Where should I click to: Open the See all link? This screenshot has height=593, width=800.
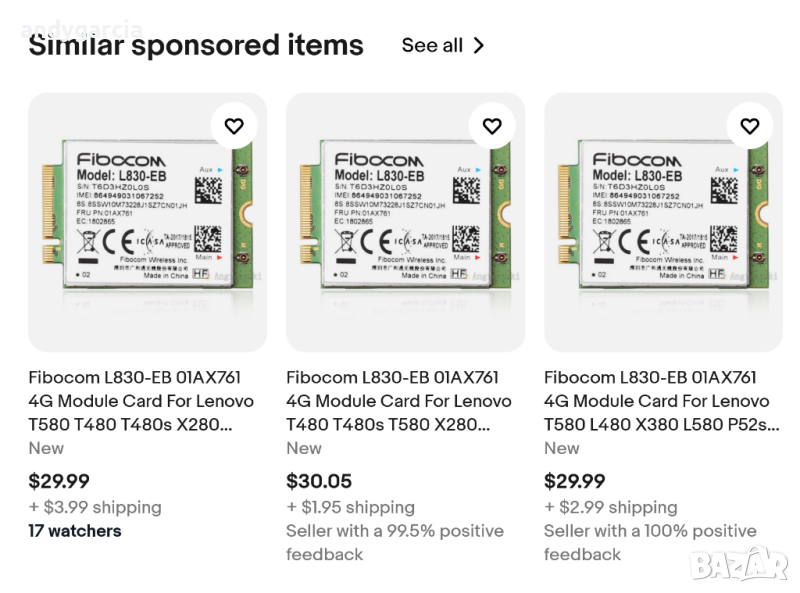(432, 46)
